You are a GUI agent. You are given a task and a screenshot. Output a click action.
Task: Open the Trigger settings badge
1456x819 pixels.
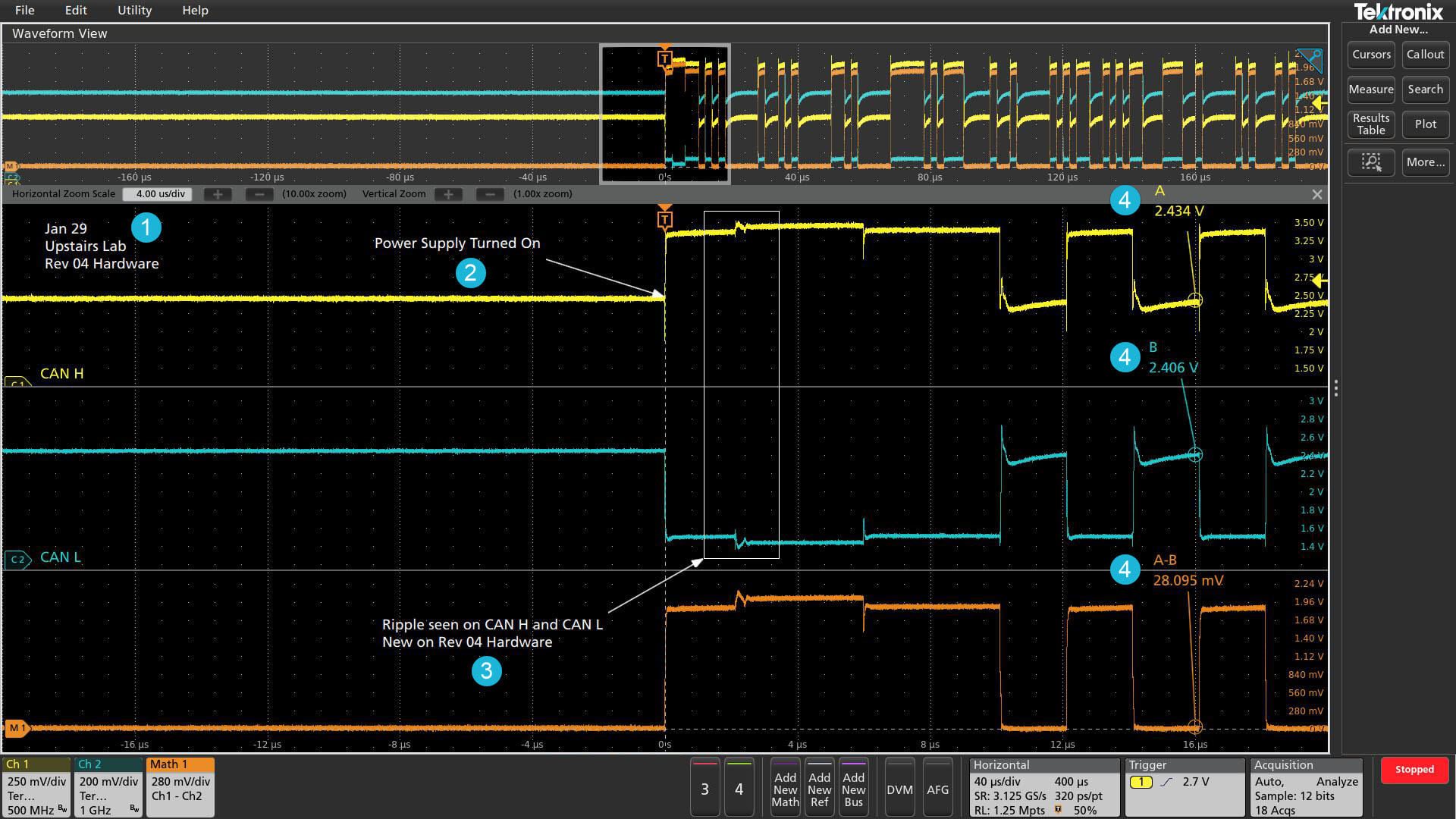[1185, 787]
